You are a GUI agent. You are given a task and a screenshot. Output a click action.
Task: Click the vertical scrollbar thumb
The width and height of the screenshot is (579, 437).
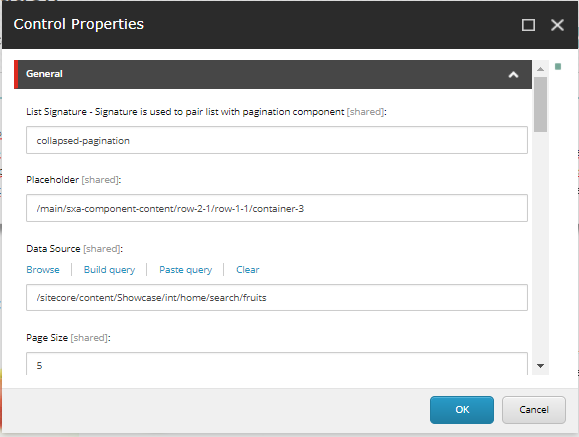pyautogui.click(x=541, y=104)
